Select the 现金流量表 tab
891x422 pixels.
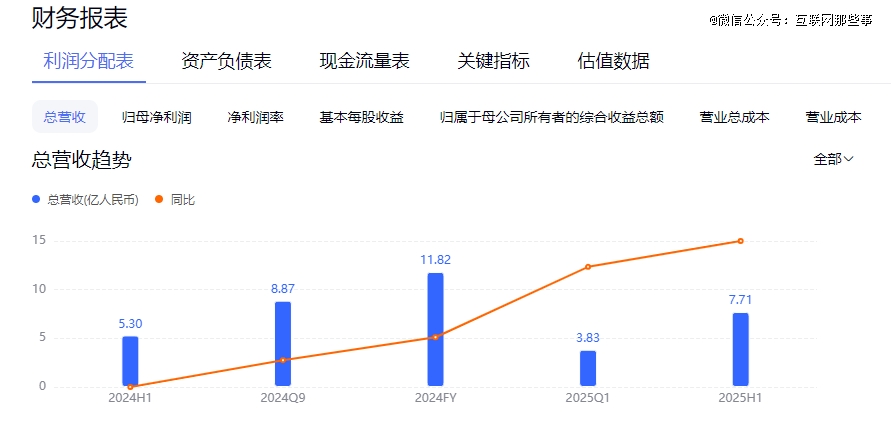pyautogui.click(x=364, y=61)
